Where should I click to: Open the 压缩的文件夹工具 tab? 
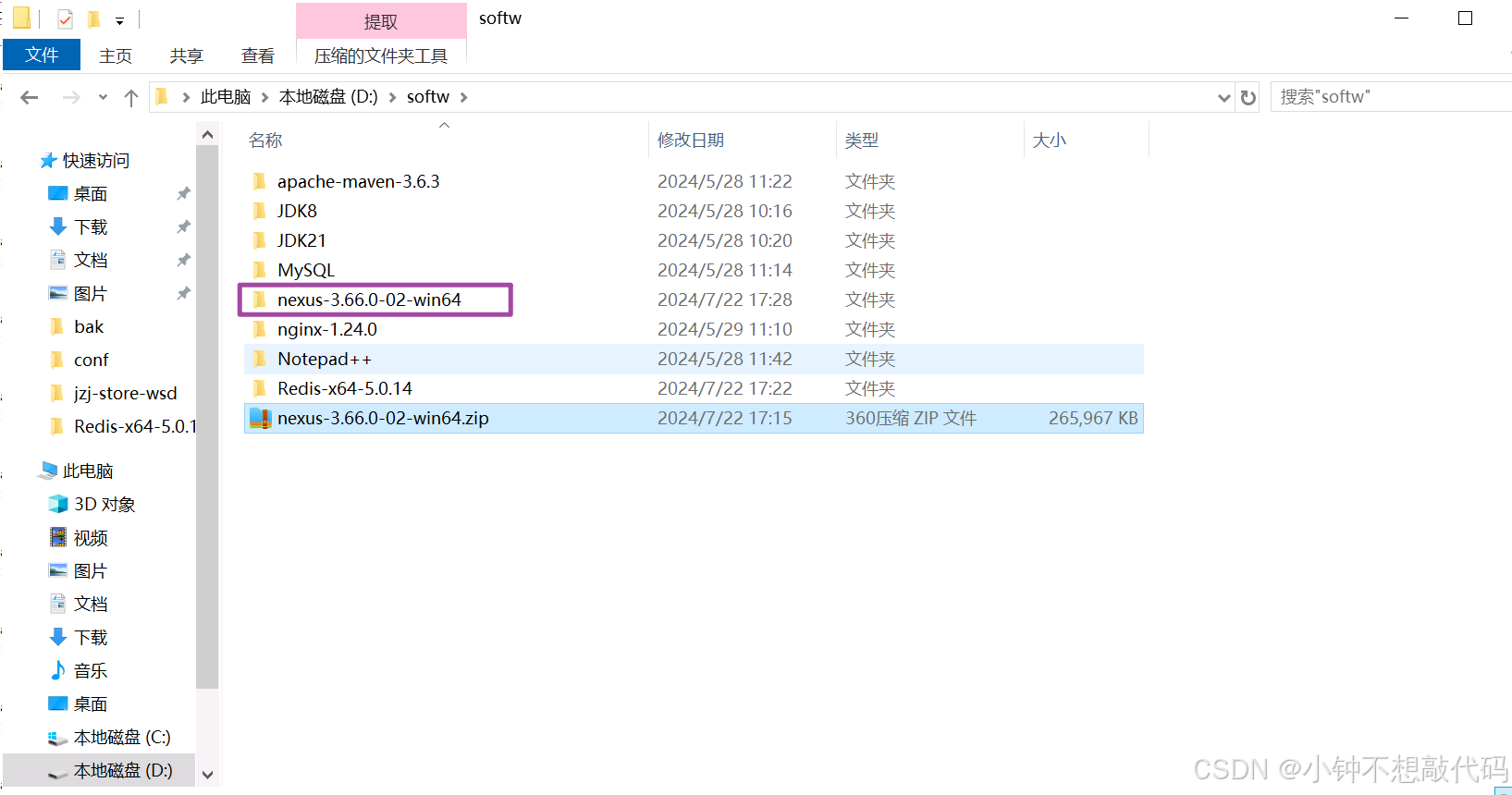tap(381, 56)
